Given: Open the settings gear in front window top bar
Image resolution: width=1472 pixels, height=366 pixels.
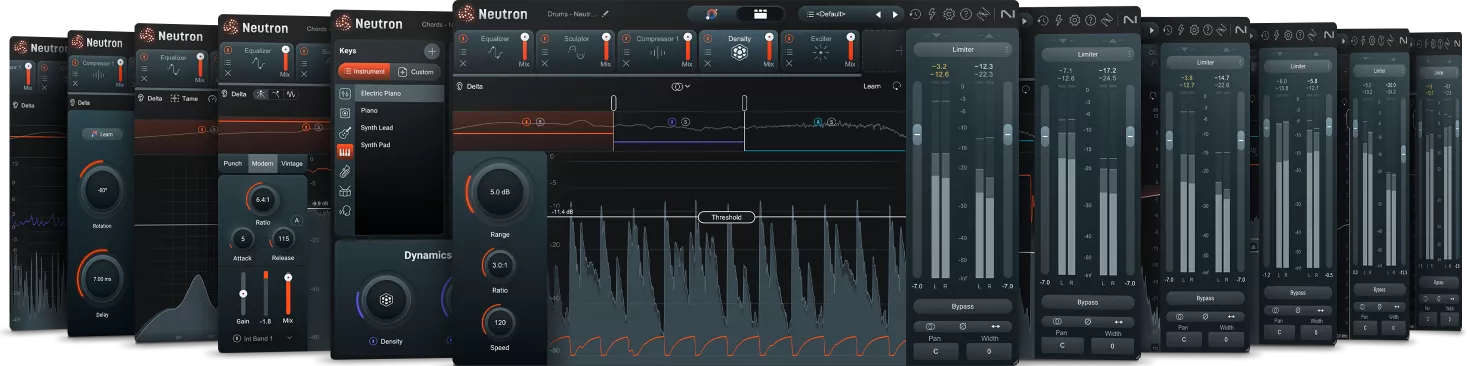Looking at the screenshot, I should 949,15.
